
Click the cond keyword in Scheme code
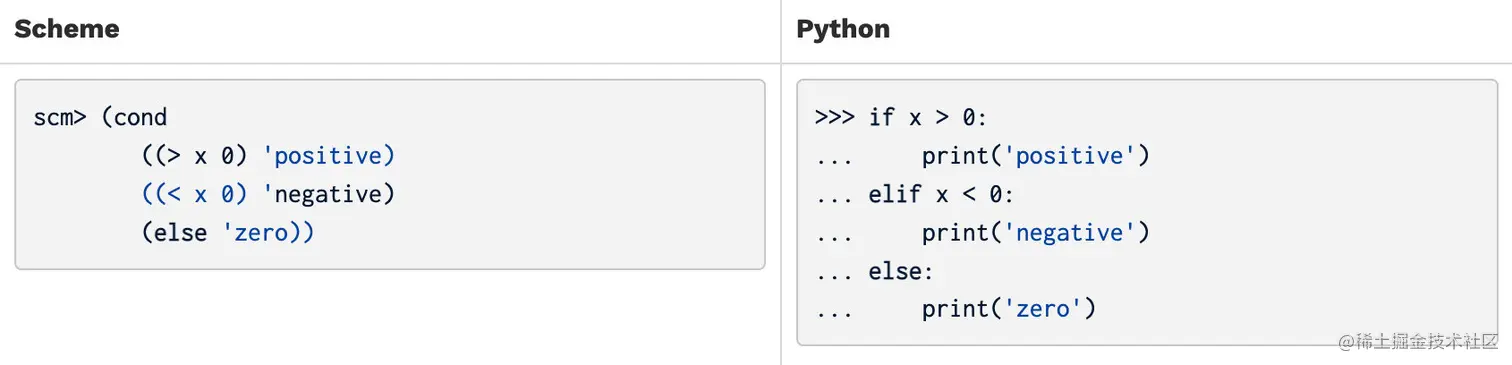tap(140, 118)
